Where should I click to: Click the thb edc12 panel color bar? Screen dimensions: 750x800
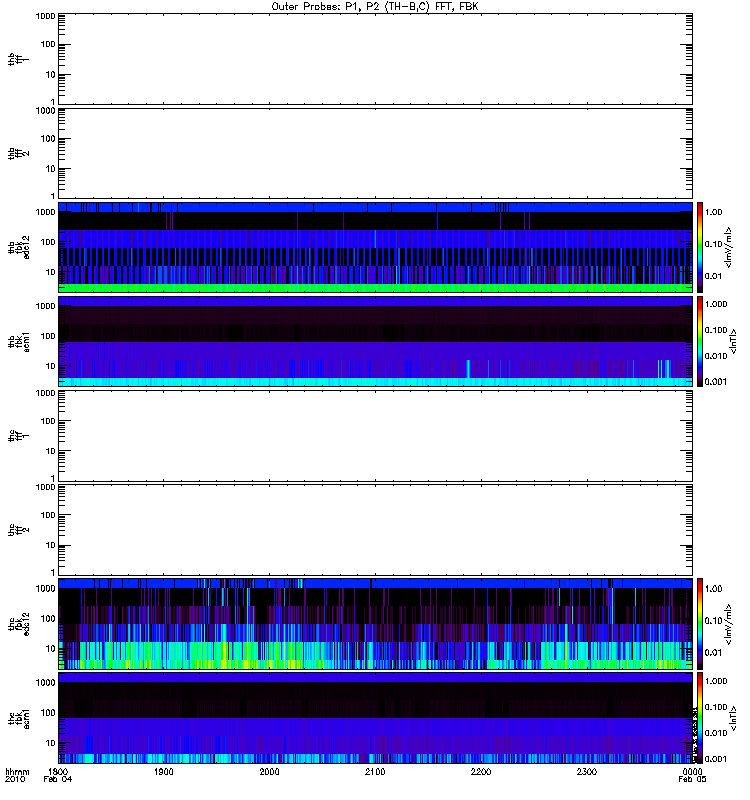(x=700, y=247)
